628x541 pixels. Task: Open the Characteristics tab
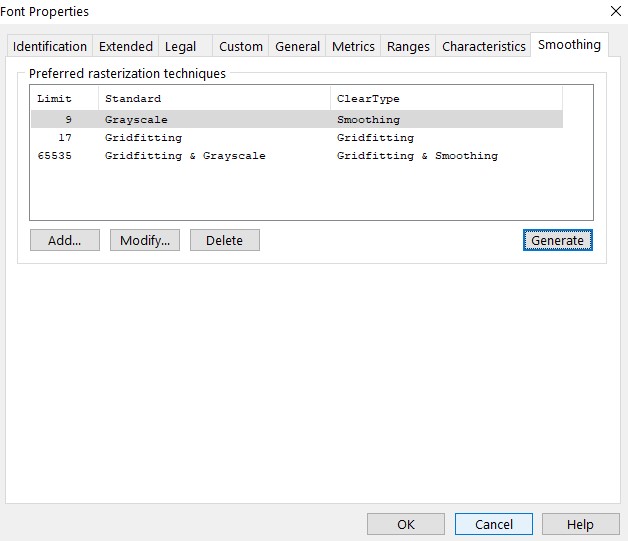[484, 46]
